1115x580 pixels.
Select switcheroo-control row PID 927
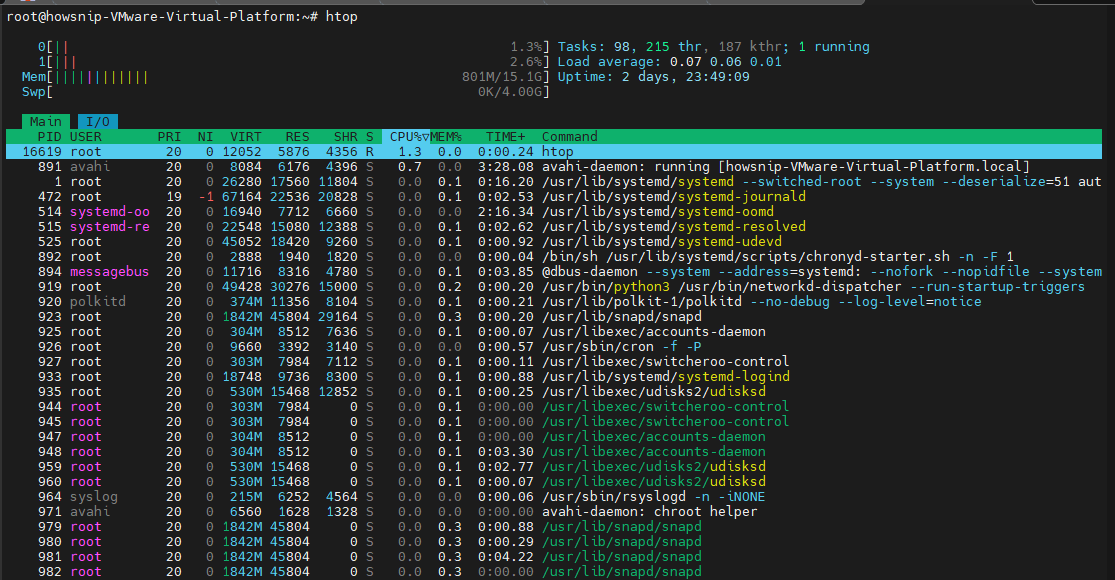[x=554, y=361]
